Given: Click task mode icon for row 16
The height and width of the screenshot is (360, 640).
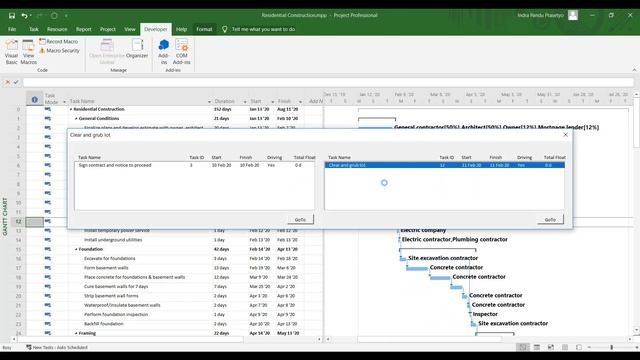Looking at the screenshot, I should 48,258.
